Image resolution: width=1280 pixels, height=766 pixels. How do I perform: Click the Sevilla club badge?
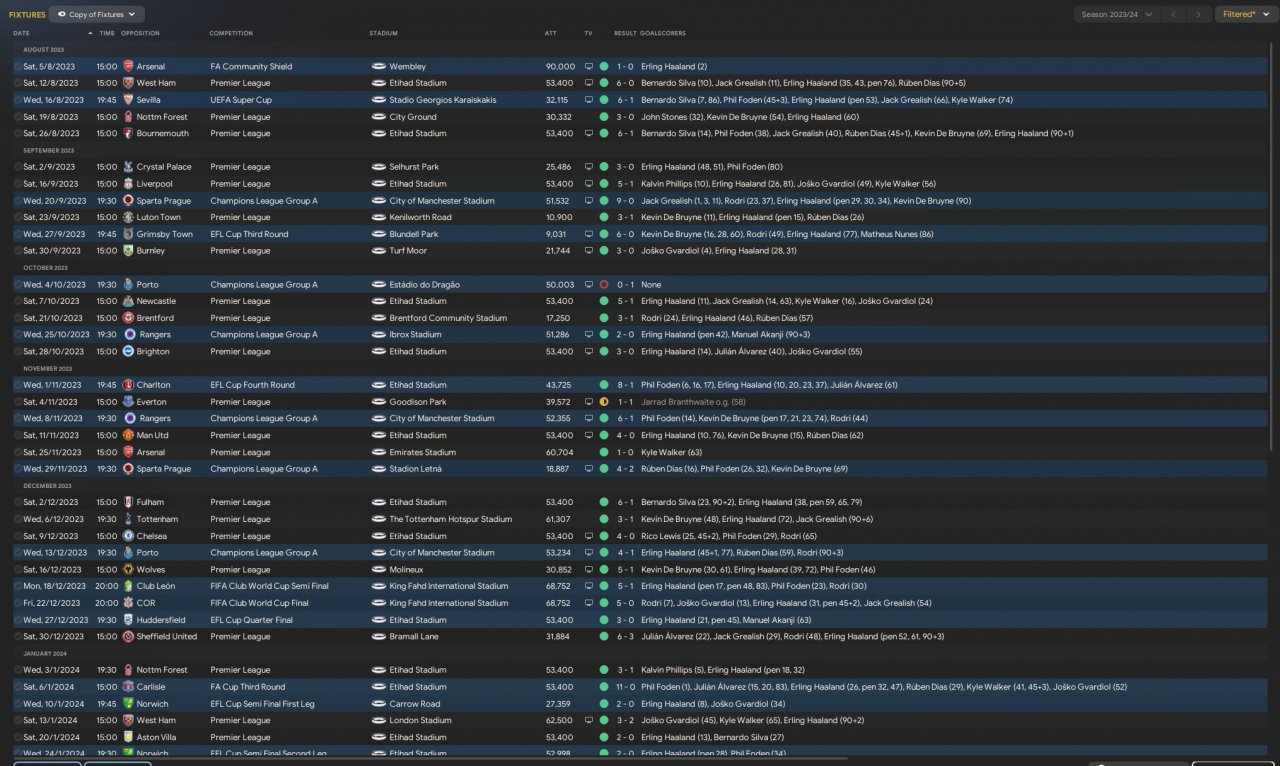(128, 100)
